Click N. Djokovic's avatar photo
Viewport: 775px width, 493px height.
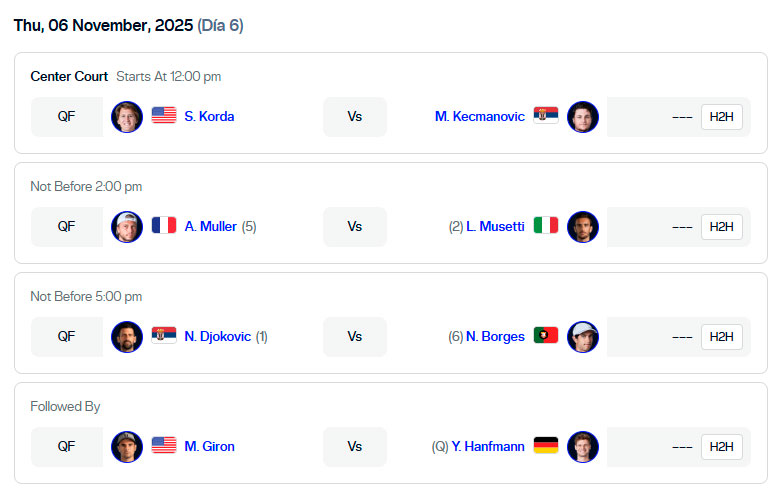127,337
